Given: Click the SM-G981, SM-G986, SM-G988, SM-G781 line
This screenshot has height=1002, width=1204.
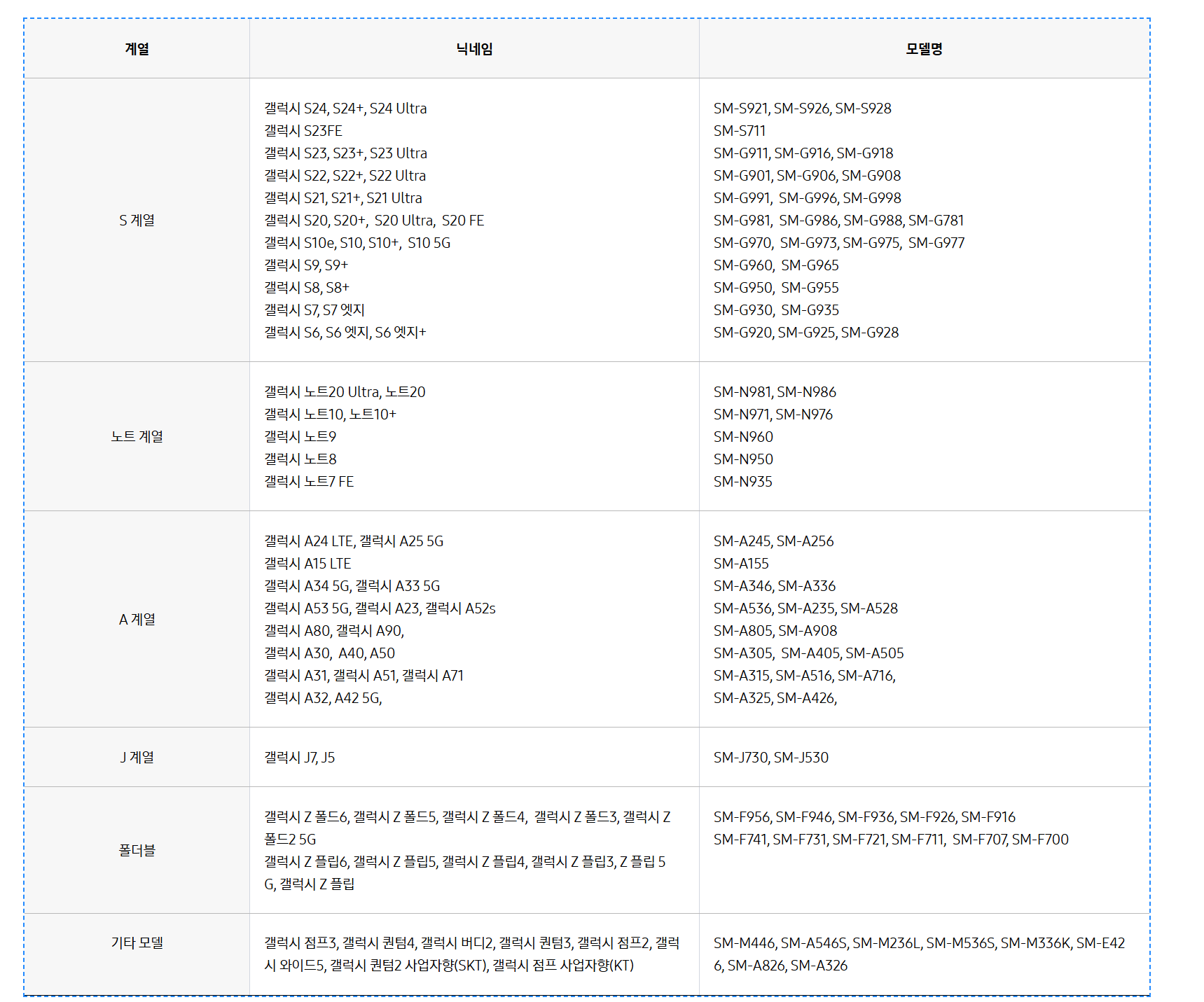Looking at the screenshot, I should coord(839,221).
